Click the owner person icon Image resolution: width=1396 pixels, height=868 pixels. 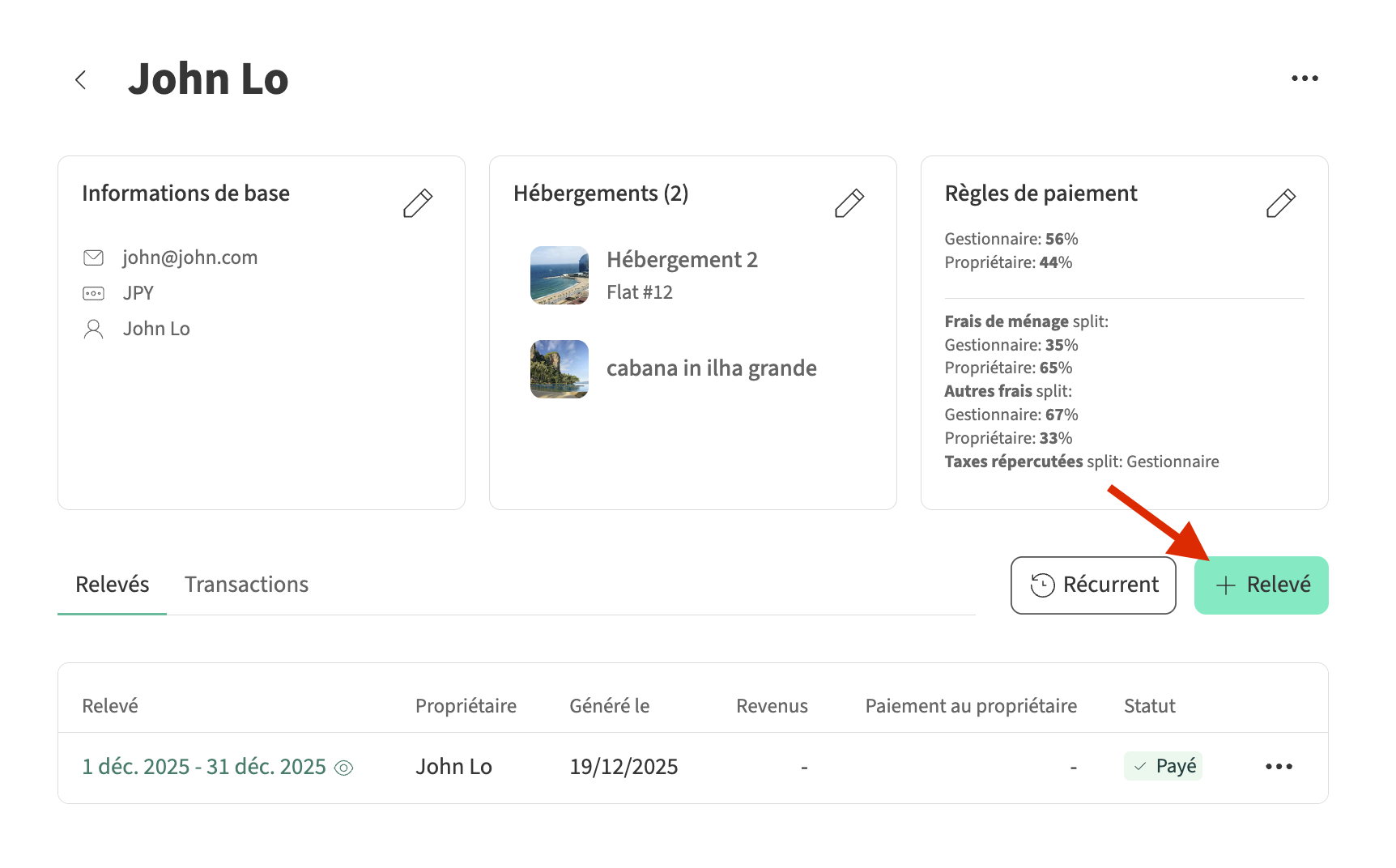(x=94, y=329)
